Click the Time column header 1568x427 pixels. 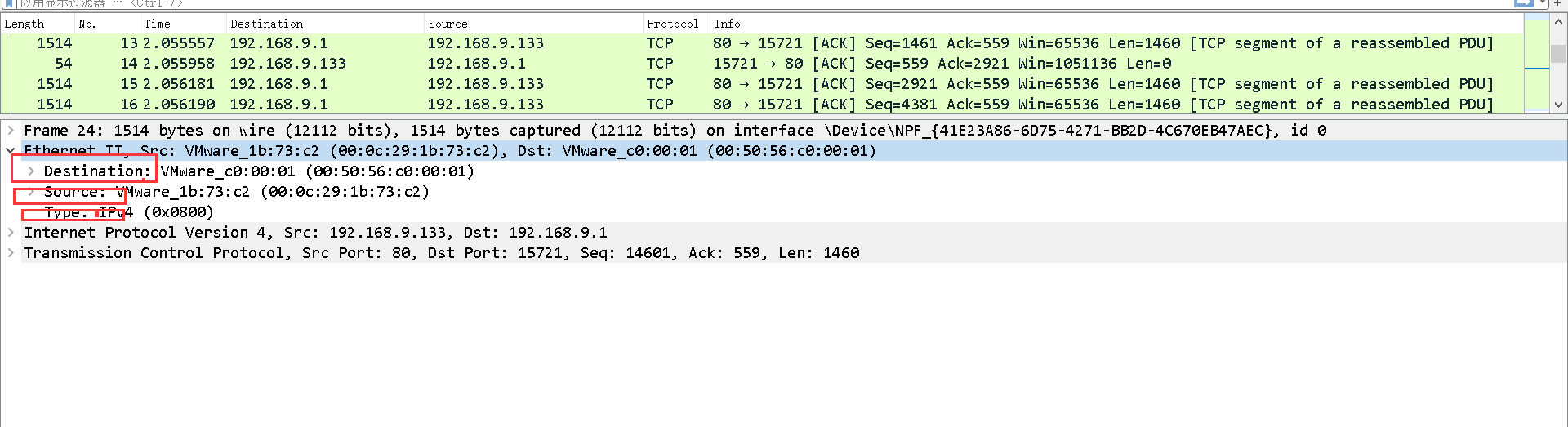pos(157,24)
